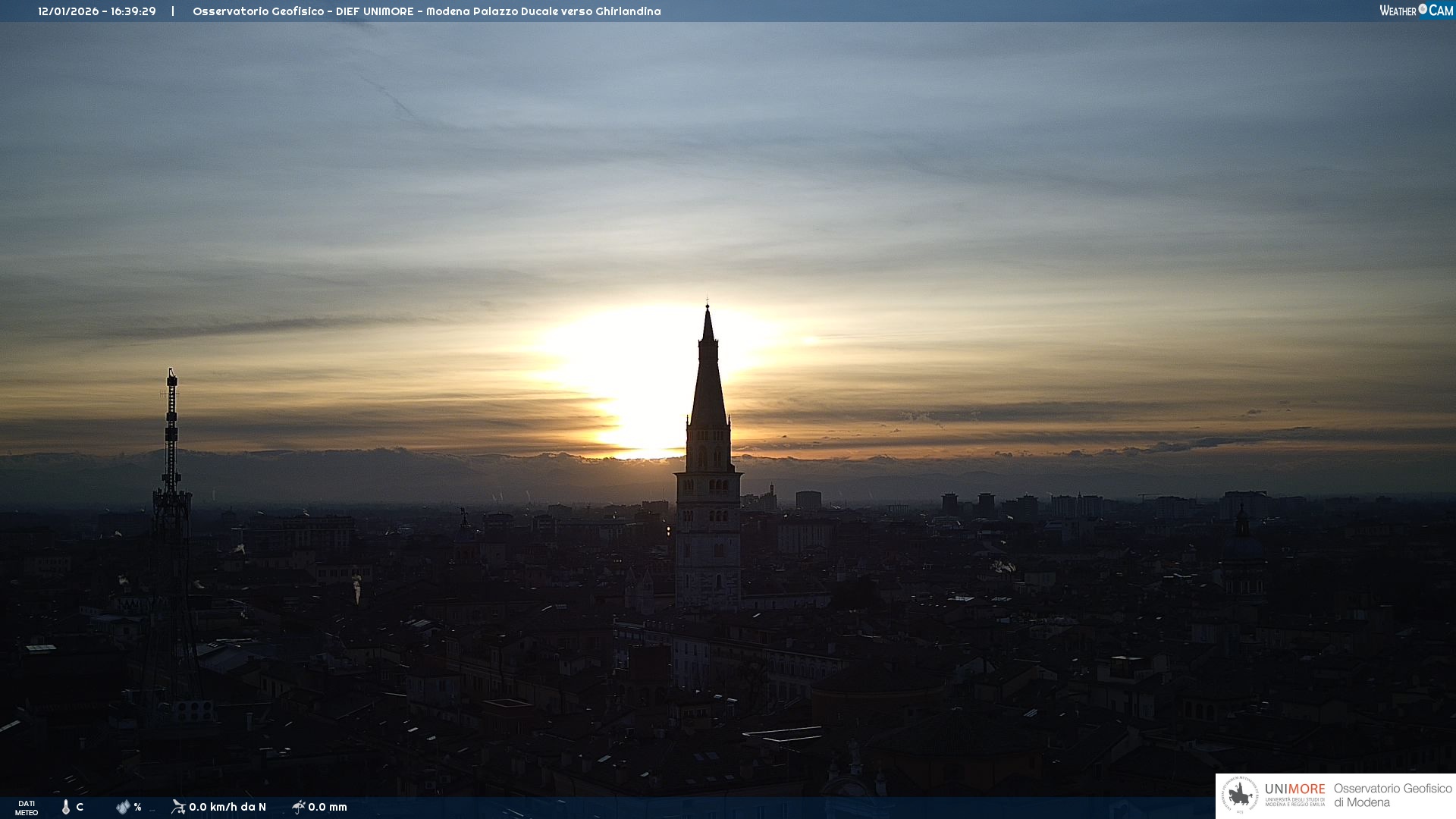The width and height of the screenshot is (1456, 819).
Task: Click the rainfall umbrella icon
Action: coord(299,807)
